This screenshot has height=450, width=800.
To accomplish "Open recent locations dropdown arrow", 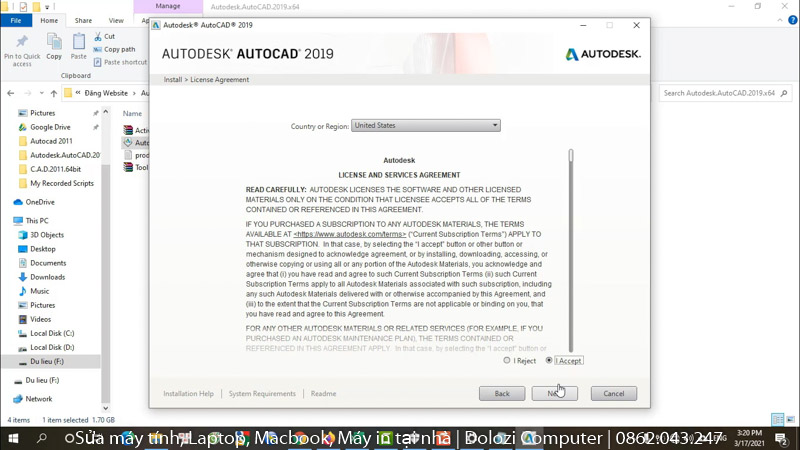I will point(42,93).
